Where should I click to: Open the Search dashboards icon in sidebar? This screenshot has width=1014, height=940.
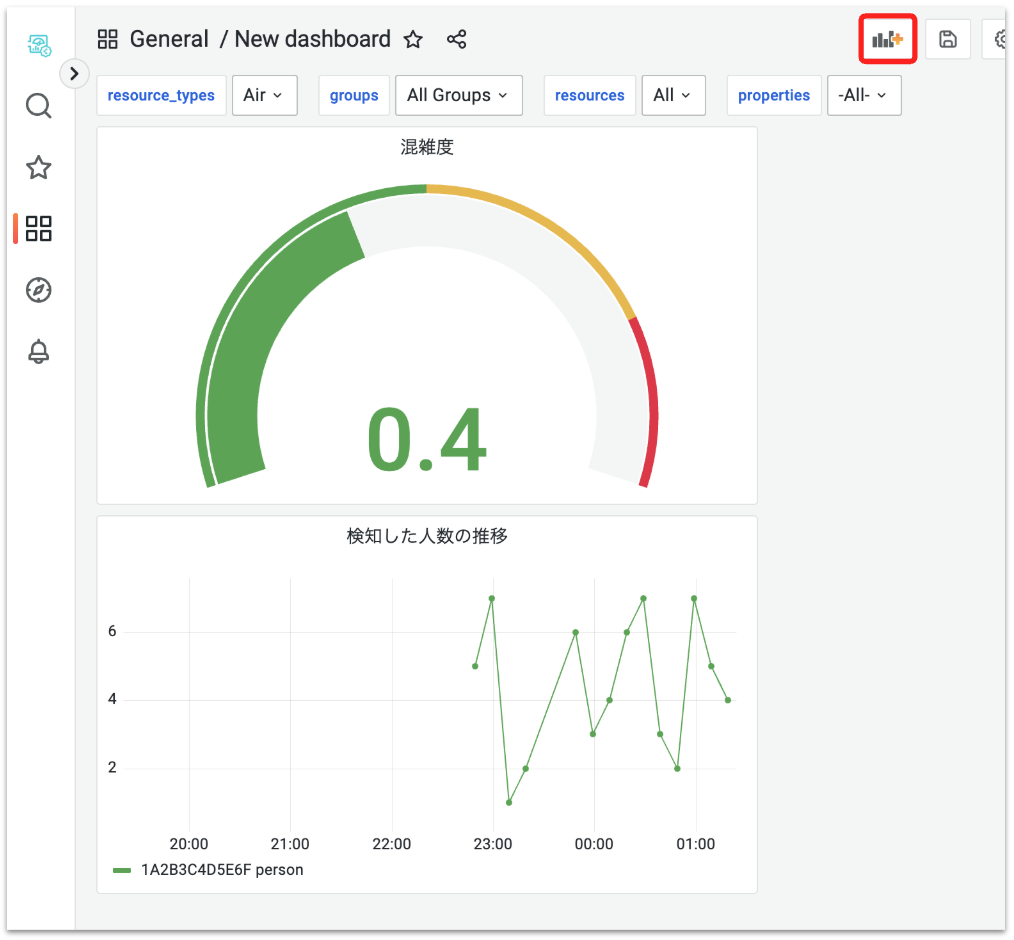[x=39, y=105]
